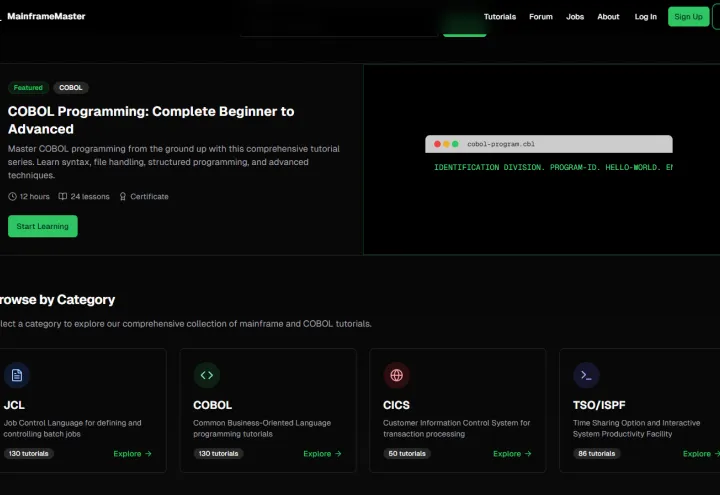Screen dimensions: 720x495
Task: Click the COBOL Programming course title
Action: click(151, 120)
